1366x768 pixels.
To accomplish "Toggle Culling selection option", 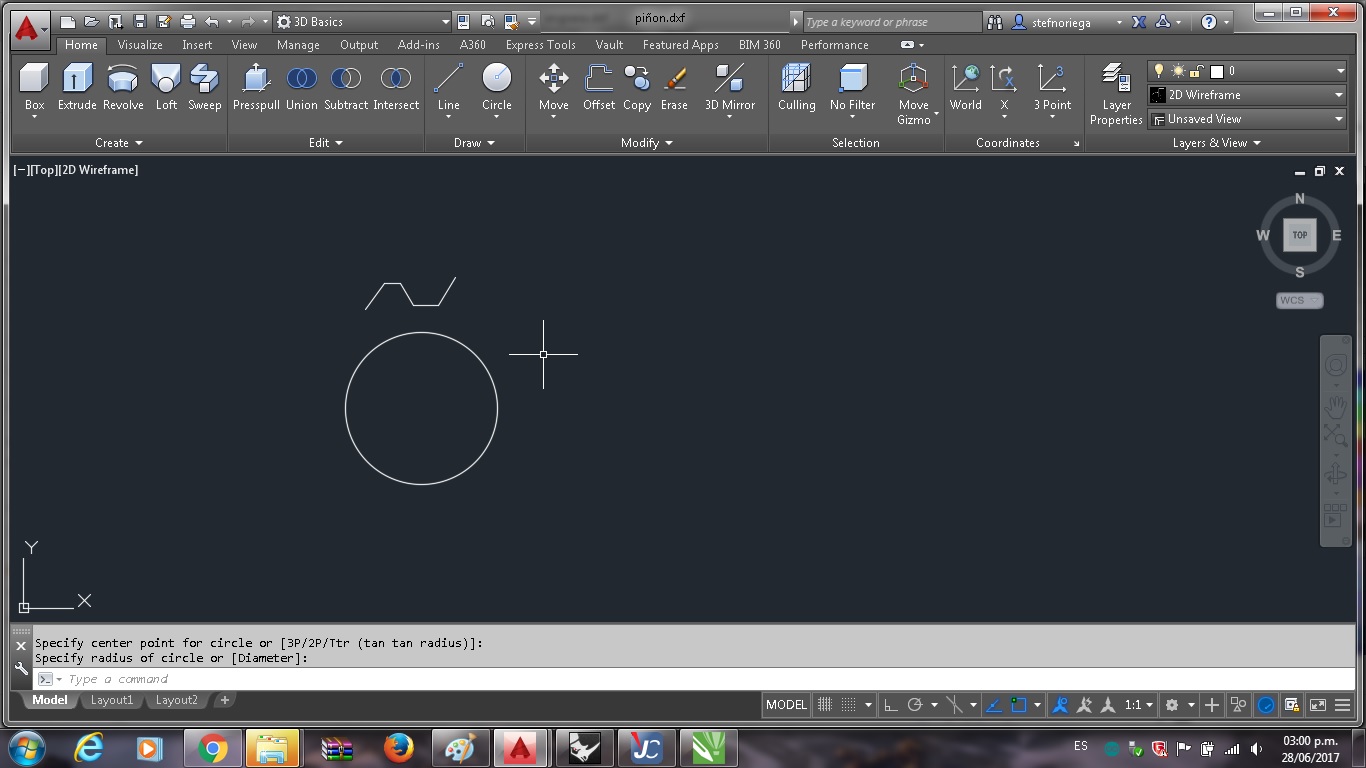I will point(797,88).
